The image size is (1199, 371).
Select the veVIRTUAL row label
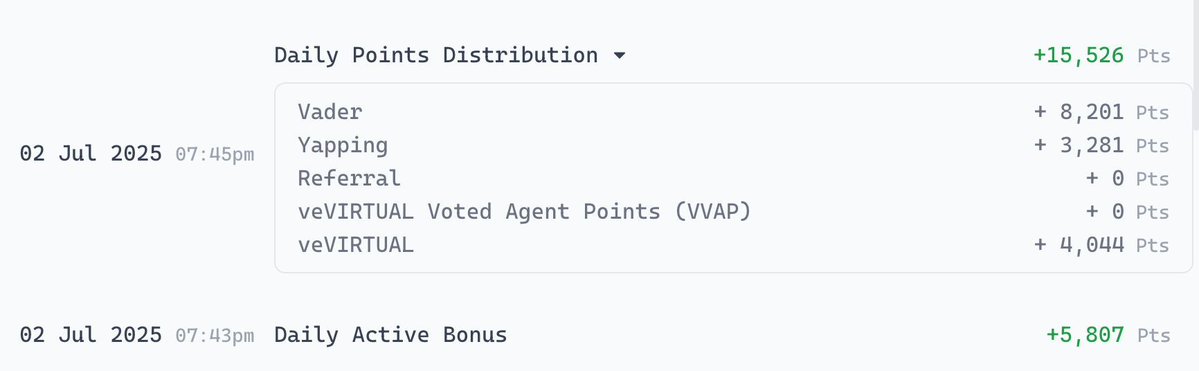[x=356, y=245]
